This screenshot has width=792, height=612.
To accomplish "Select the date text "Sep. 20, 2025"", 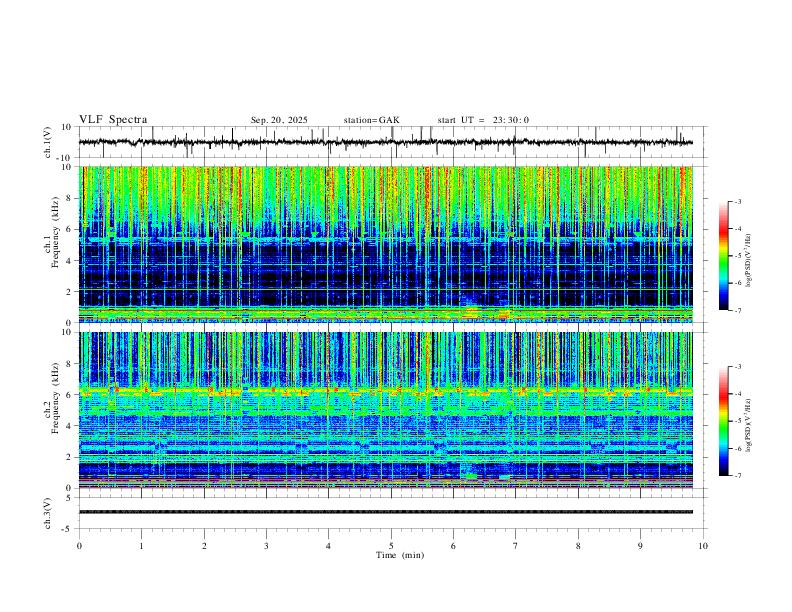I will [279, 120].
